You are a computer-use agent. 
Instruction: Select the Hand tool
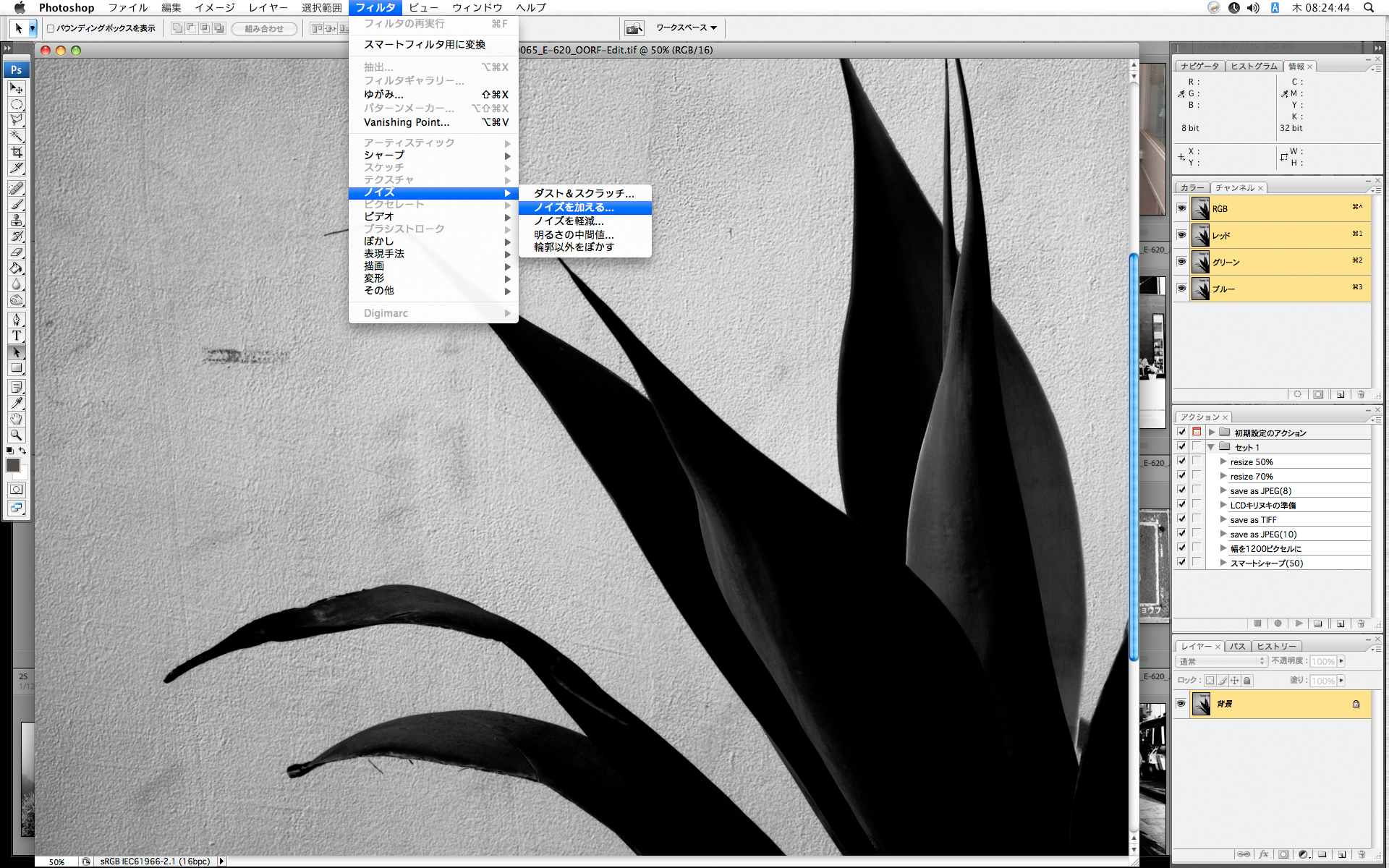pyautogui.click(x=17, y=419)
